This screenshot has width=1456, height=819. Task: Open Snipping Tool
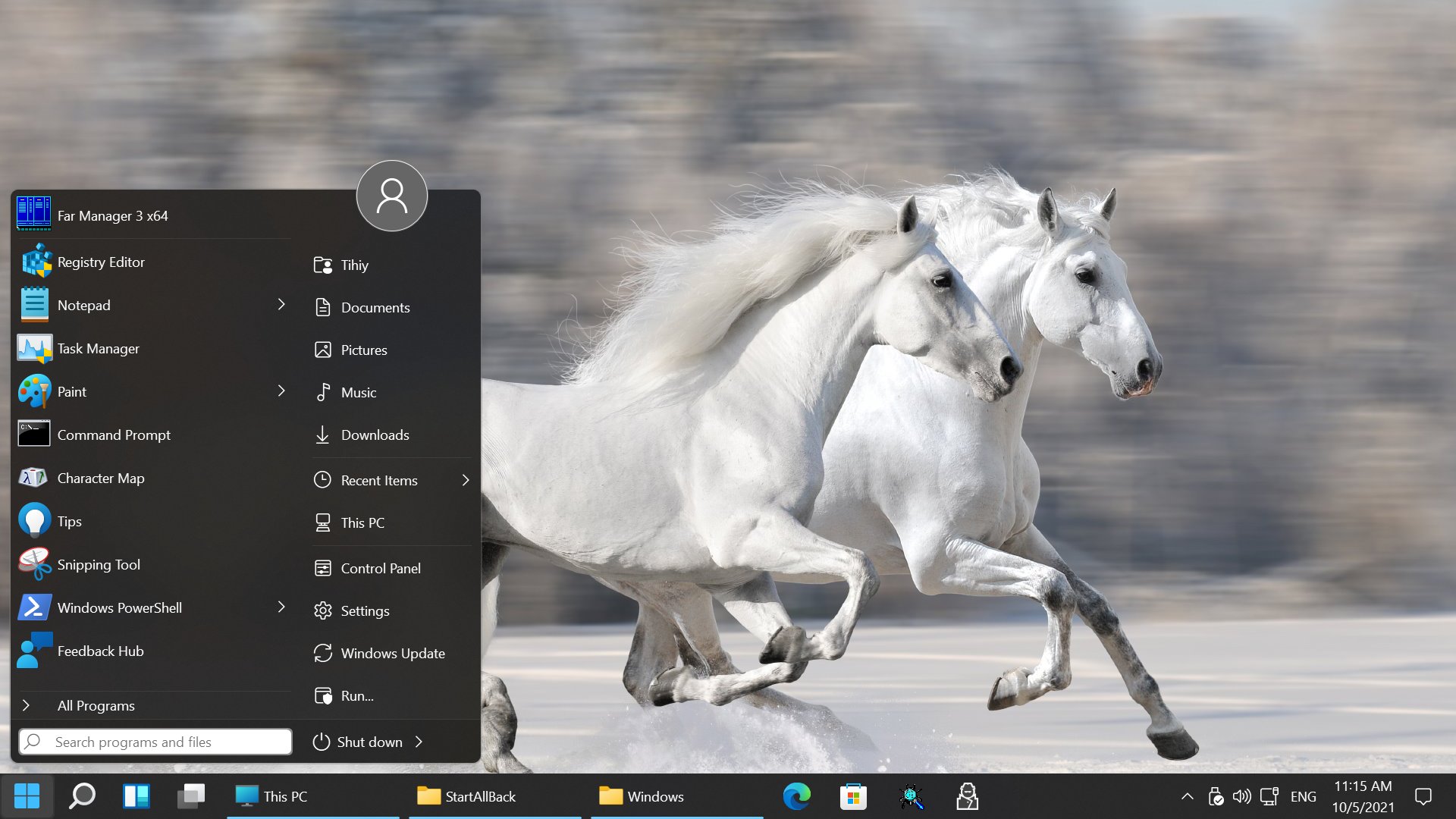click(97, 564)
